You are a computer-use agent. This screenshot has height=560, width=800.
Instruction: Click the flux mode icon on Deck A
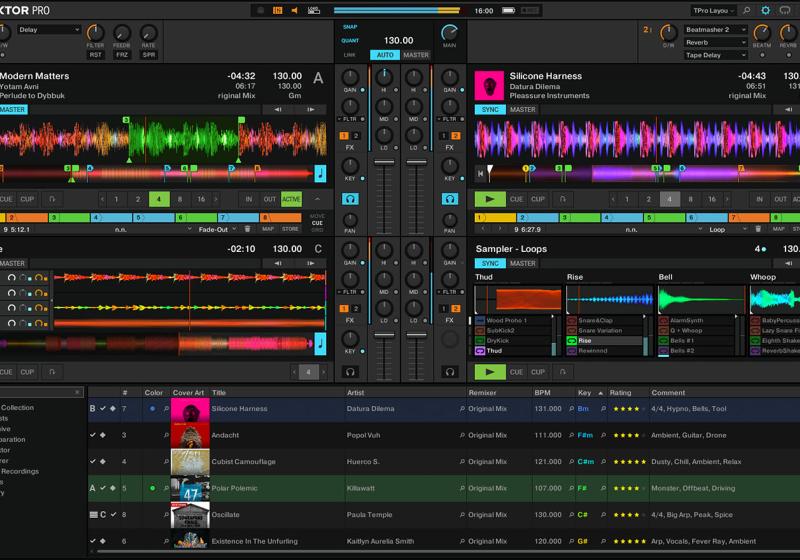pos(52,199)
